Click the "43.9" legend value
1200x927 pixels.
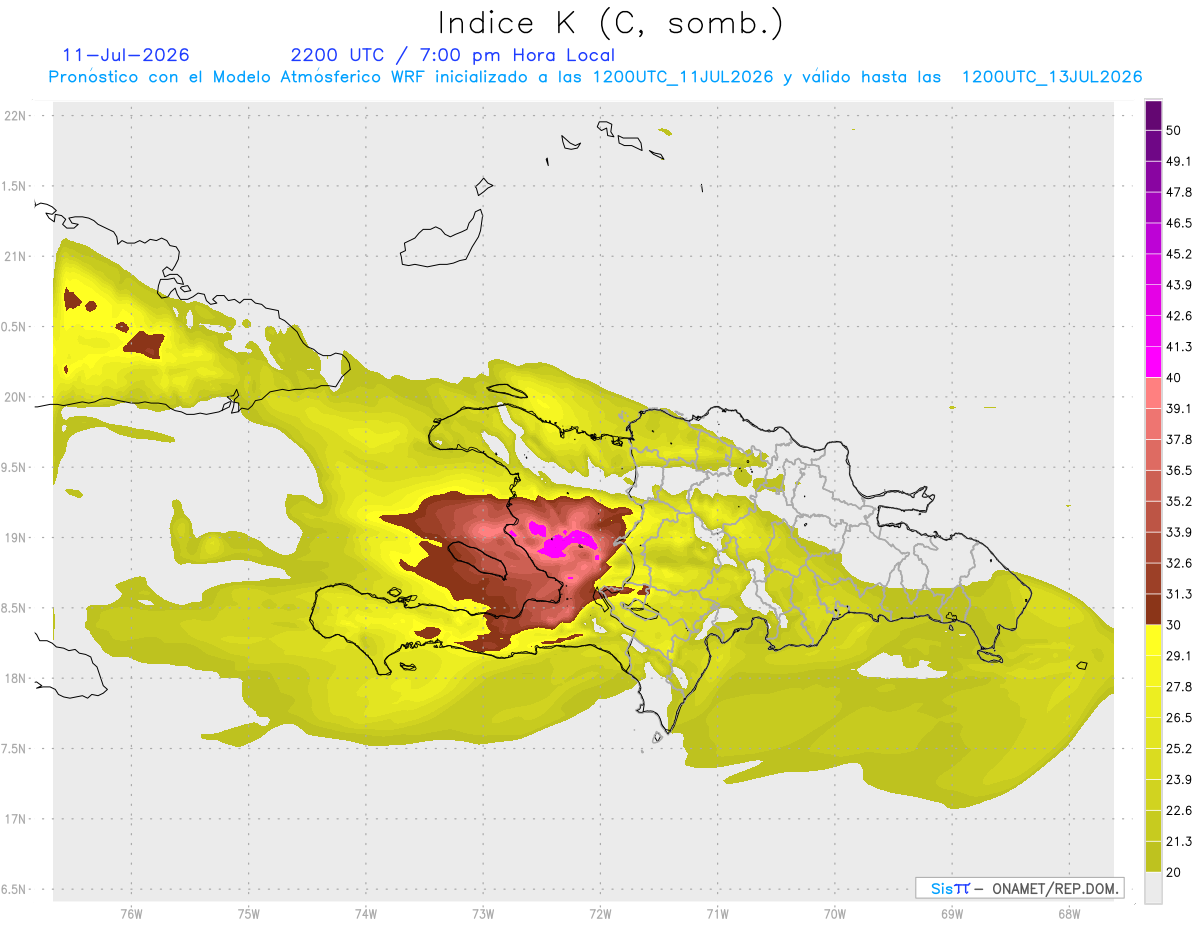point(1179,285)
